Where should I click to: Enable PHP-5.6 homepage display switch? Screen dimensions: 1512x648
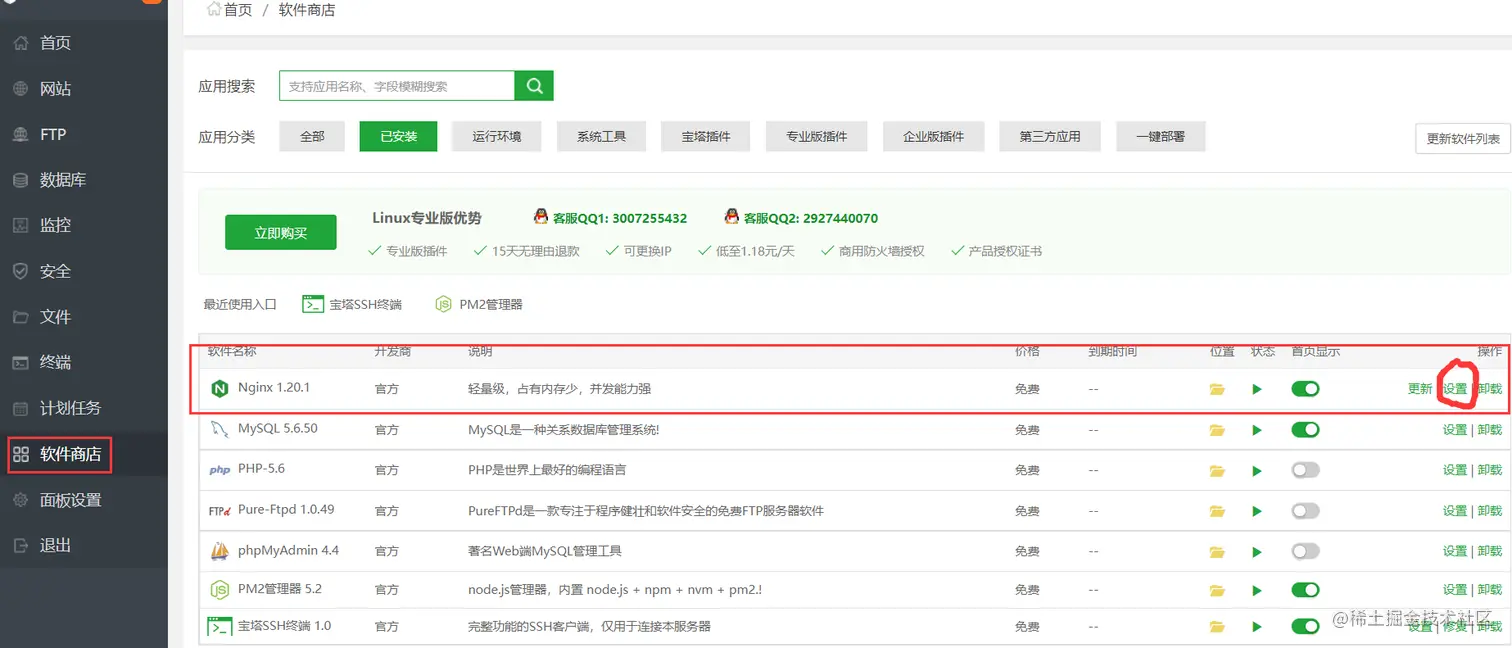pos(1305,470)
